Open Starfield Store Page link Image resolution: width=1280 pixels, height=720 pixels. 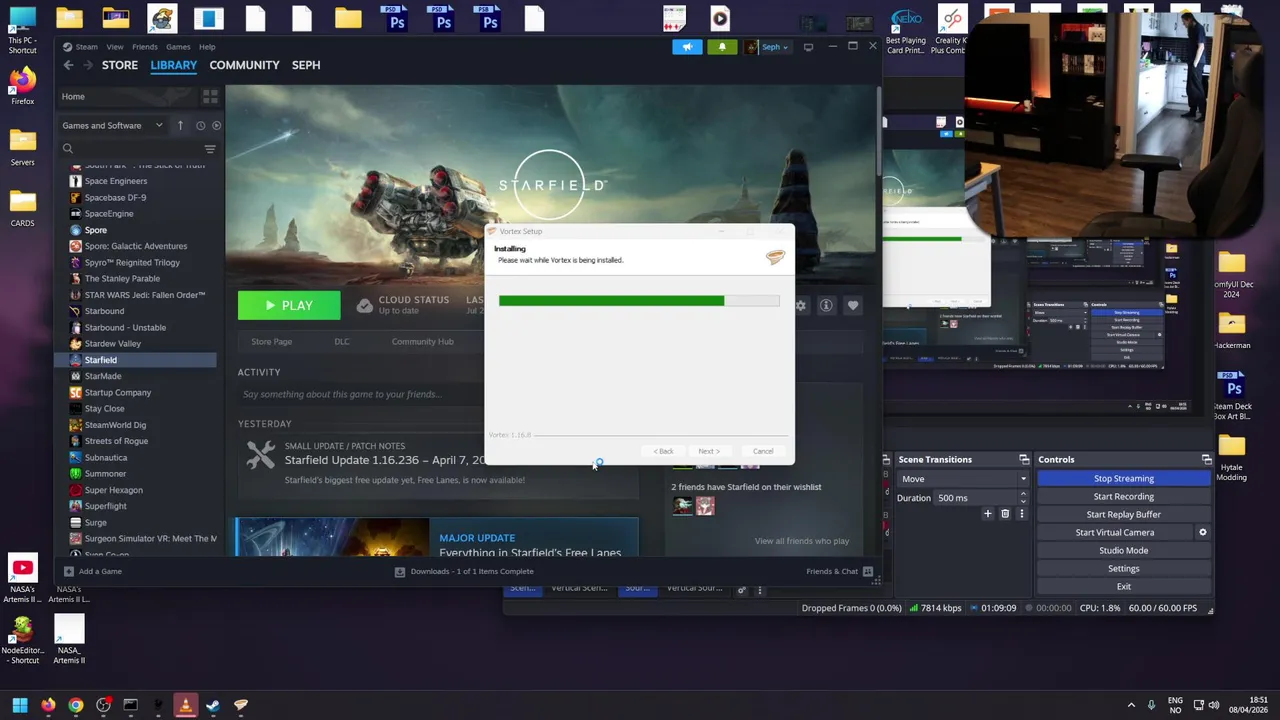click(x=272, y=342)
